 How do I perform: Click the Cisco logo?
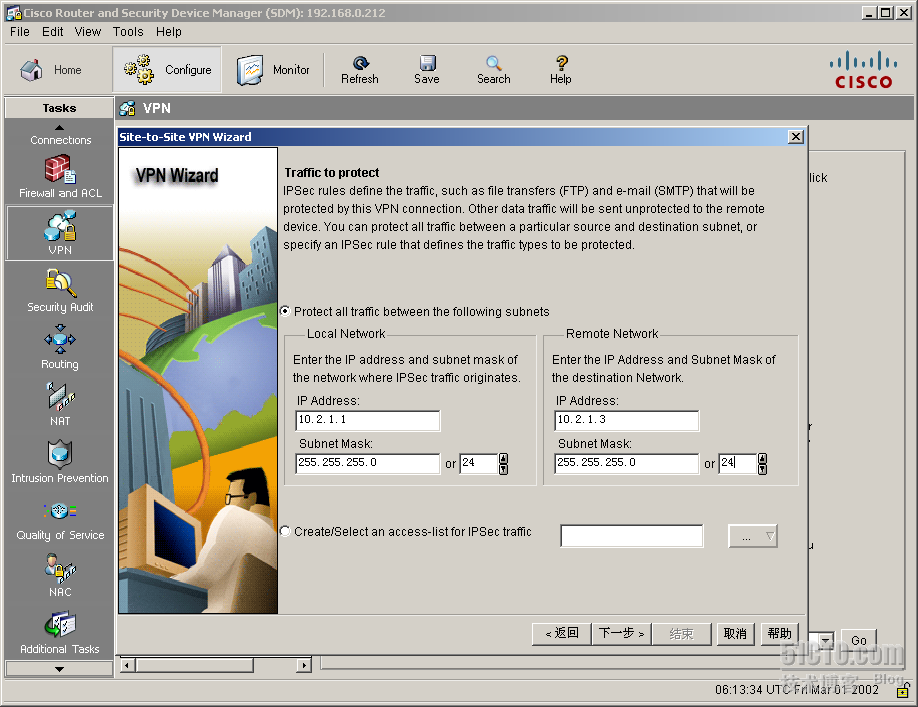(864, 70)
